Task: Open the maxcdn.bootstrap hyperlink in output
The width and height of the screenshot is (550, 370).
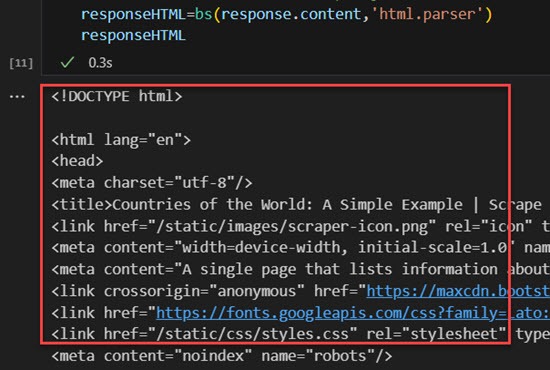Action: (x=458, y=291)
